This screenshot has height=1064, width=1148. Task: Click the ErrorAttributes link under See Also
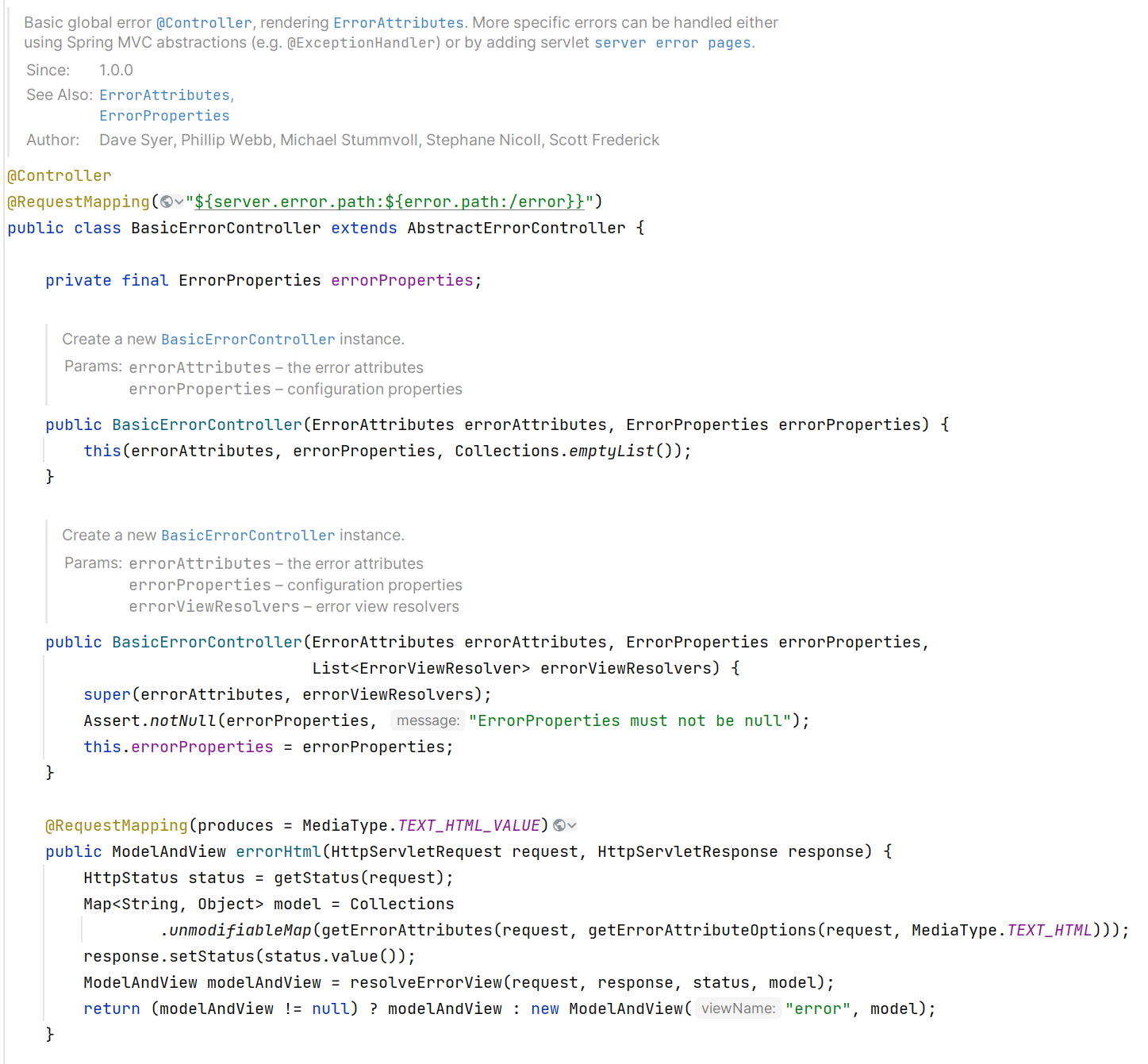pos(164,95)
